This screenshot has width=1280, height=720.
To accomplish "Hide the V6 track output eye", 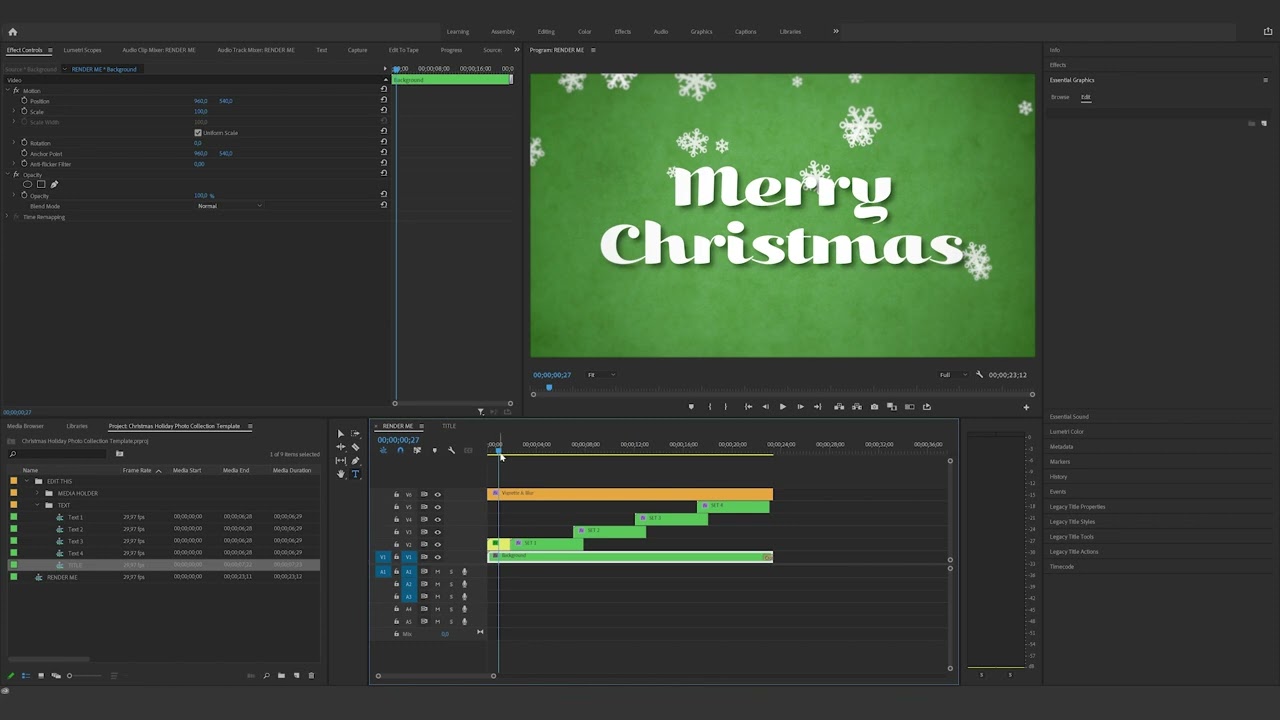I will [437, 494].
